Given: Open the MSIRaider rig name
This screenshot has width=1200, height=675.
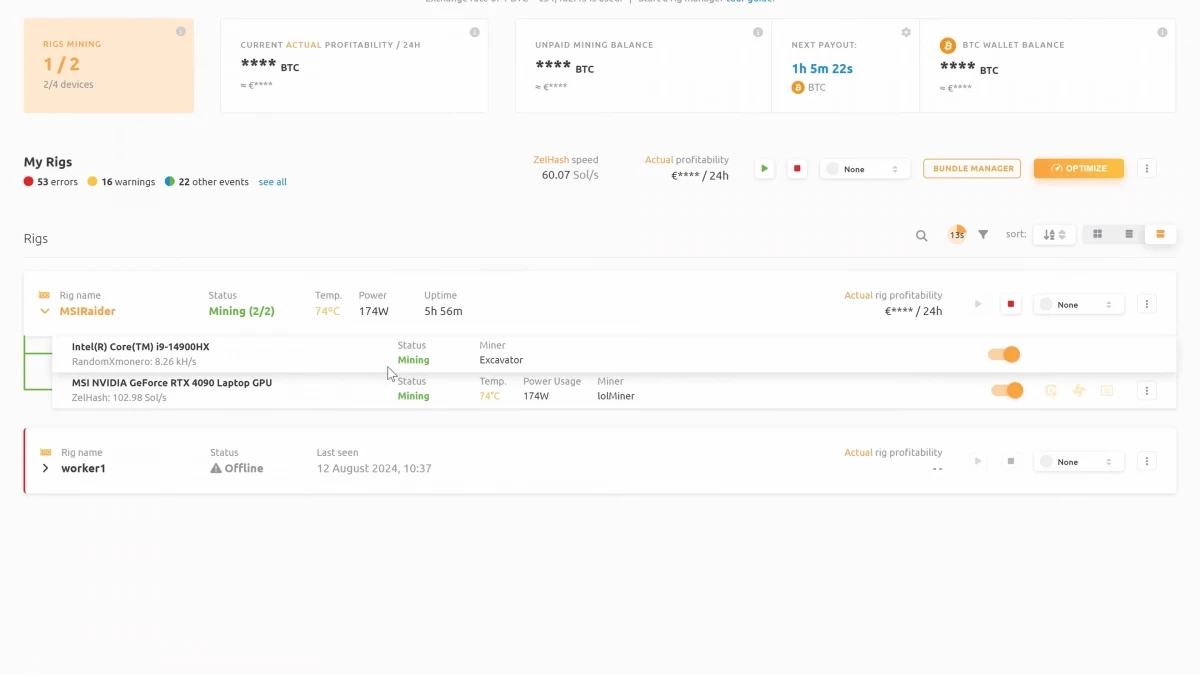Looking at the screenshot, I should tap(87, 311).
